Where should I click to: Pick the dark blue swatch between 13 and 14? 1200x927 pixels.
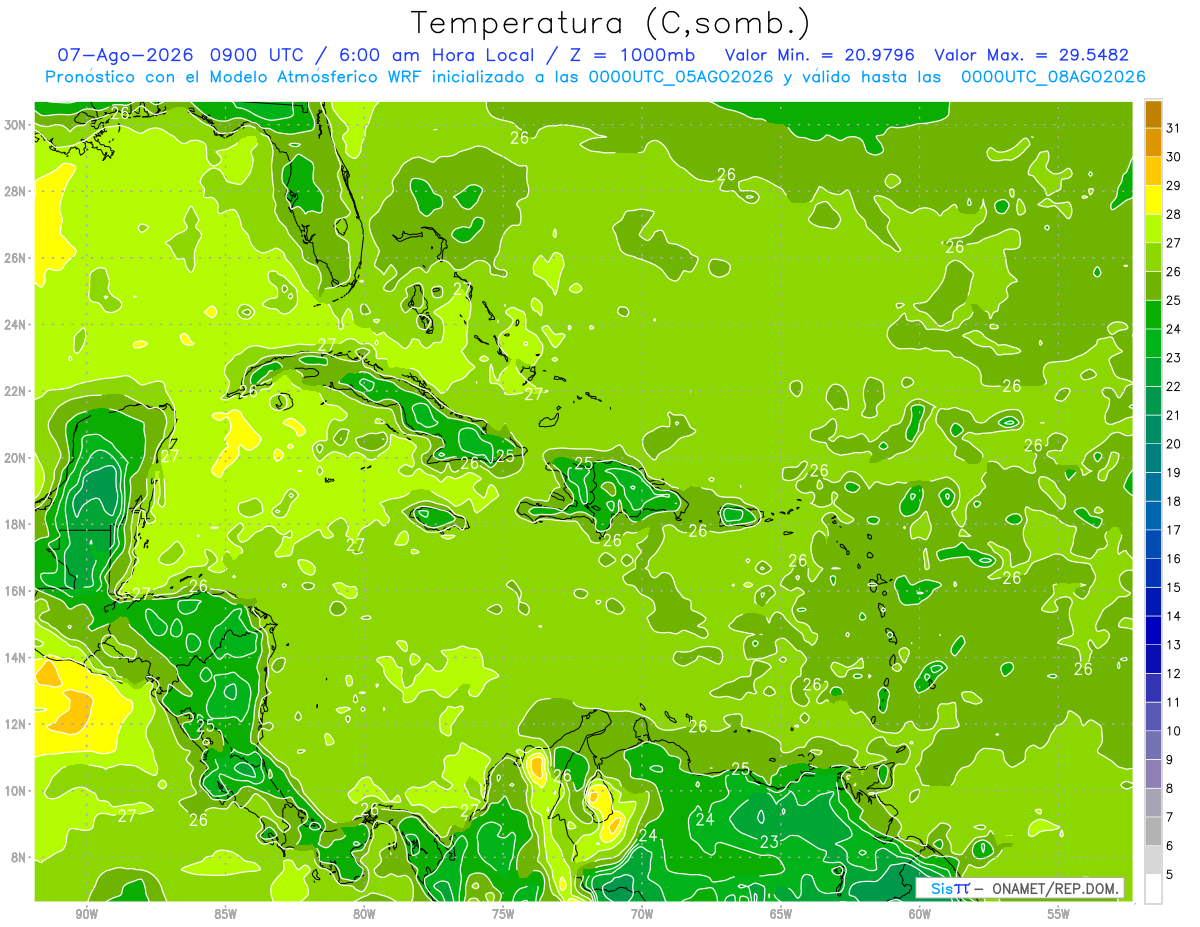tap(1153, 631)
